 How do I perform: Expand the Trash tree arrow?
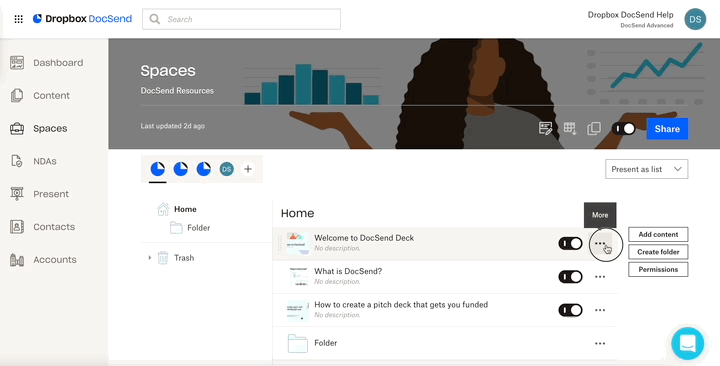point(150,258)
